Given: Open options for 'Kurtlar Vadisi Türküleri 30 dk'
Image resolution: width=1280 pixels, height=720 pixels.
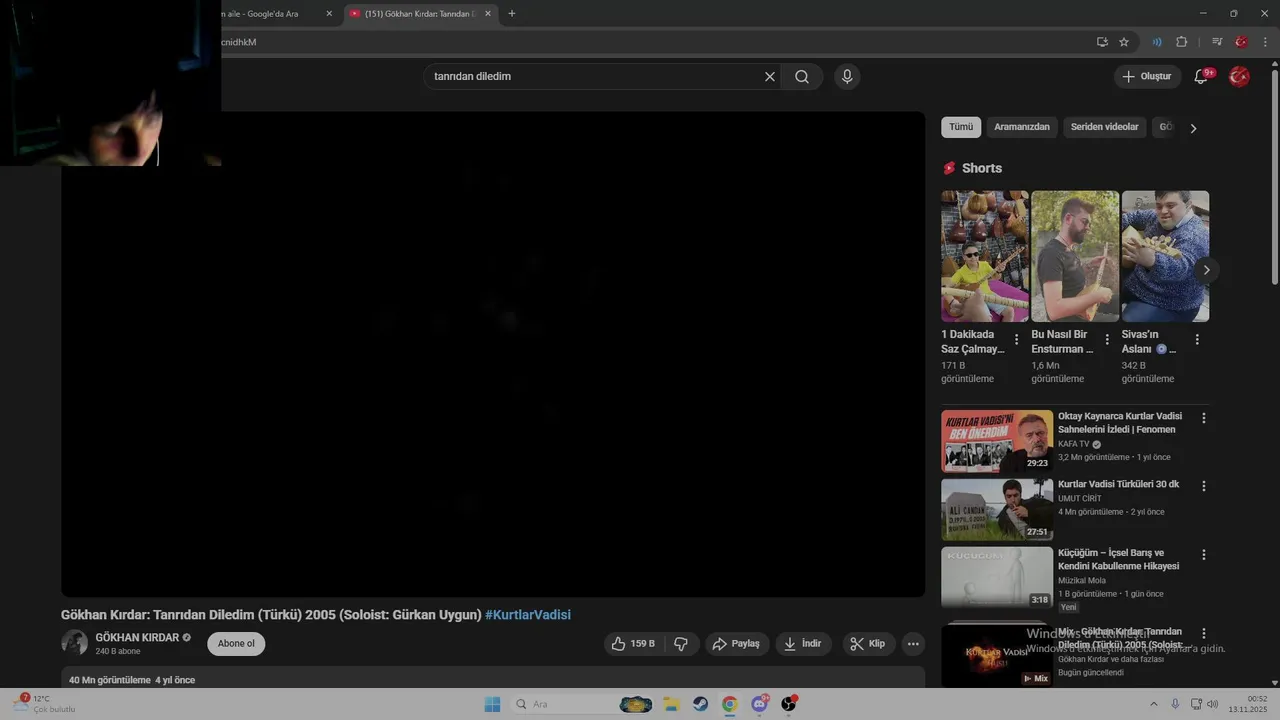Looking at the screenshot, I should point(1204,486).
